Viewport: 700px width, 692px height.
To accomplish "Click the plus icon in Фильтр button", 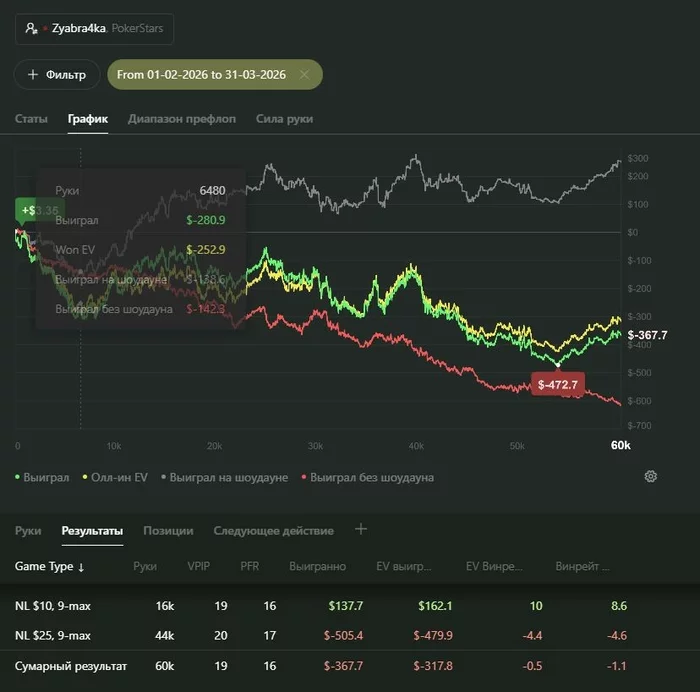I will (33, 75).
